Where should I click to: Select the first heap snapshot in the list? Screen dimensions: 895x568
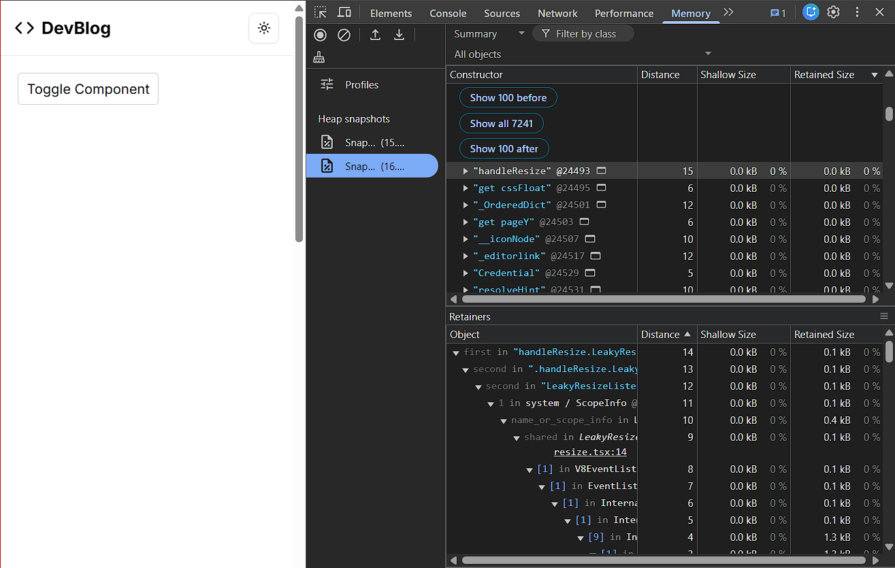point(372,142)
